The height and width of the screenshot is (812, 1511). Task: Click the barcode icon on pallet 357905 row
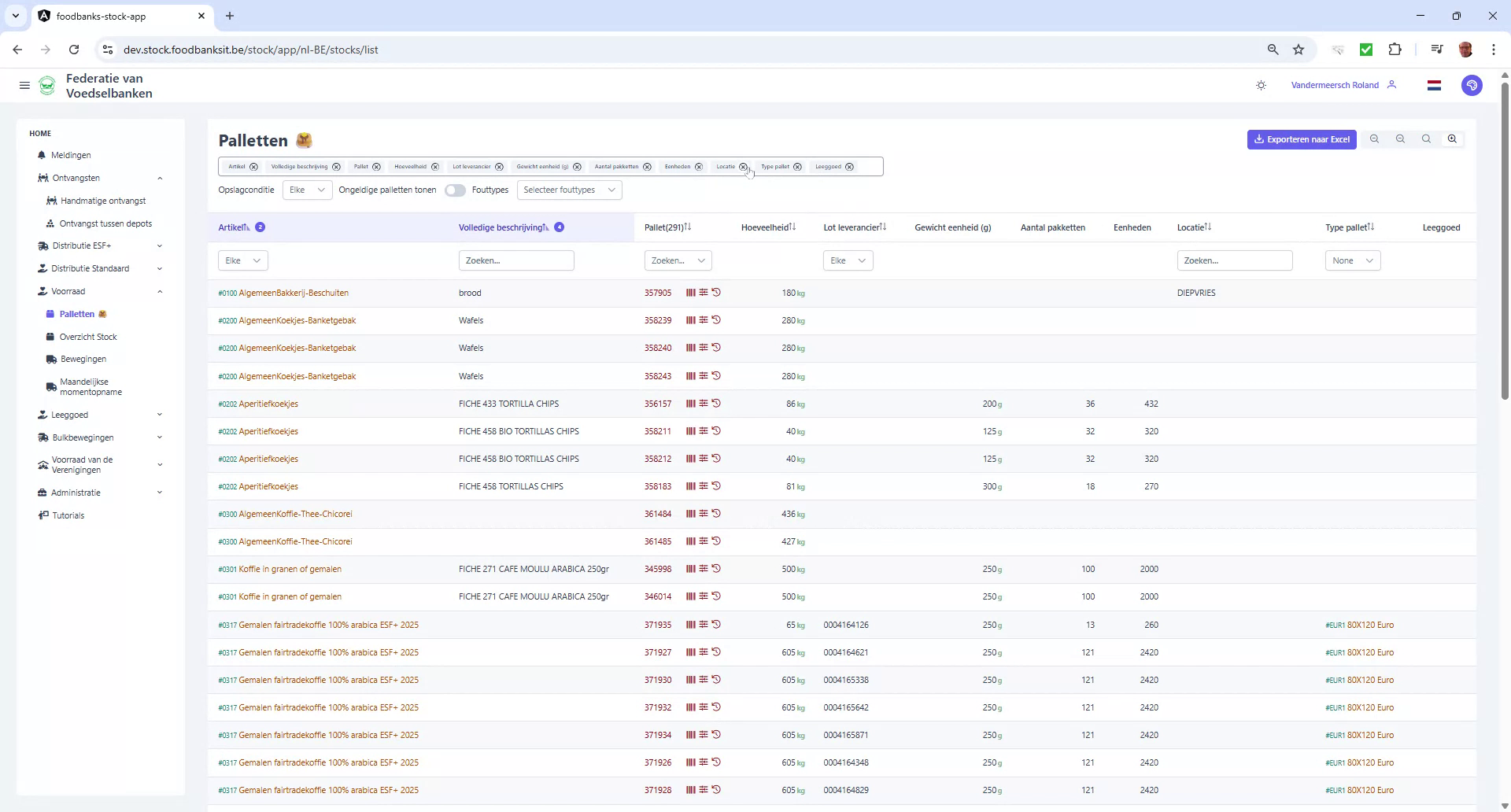tap(691, 292)
